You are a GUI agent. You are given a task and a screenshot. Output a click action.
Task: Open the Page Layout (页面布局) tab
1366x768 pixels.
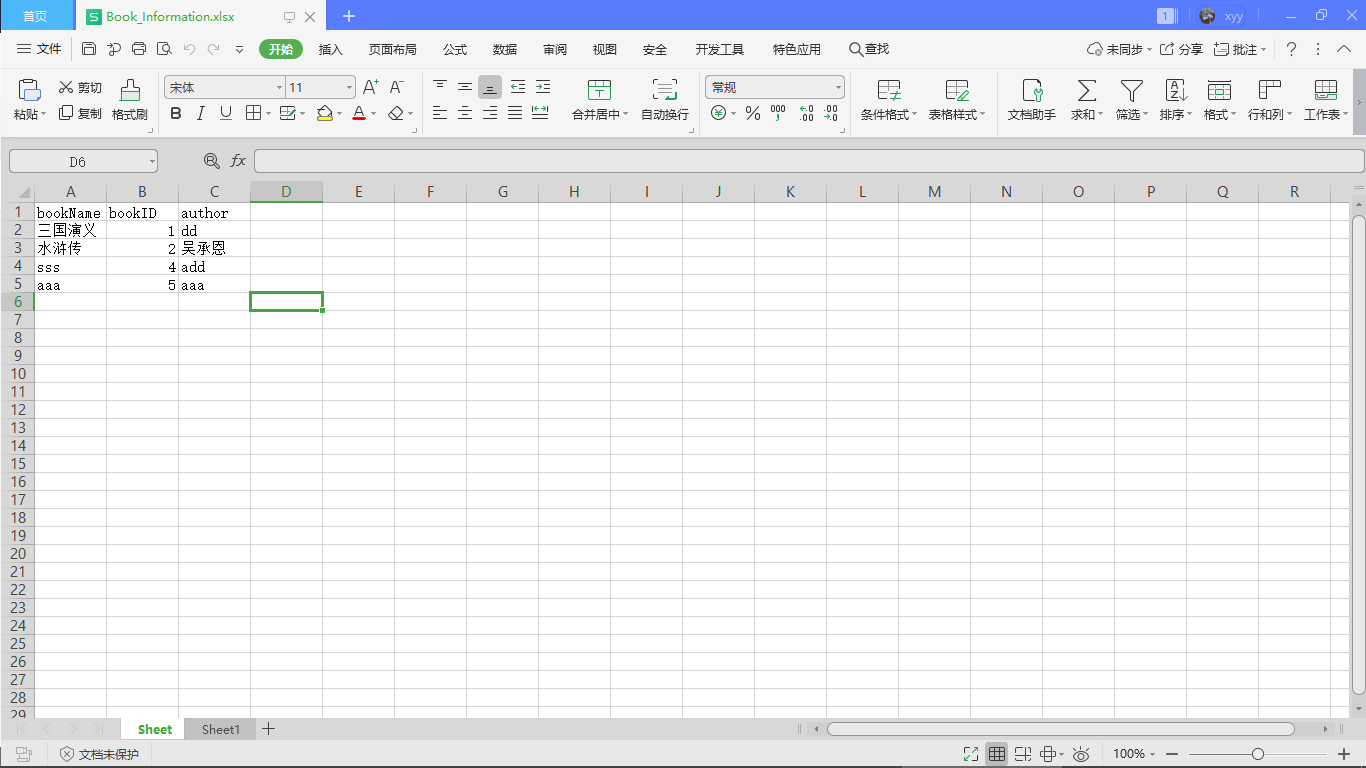(x=392, y=49)
